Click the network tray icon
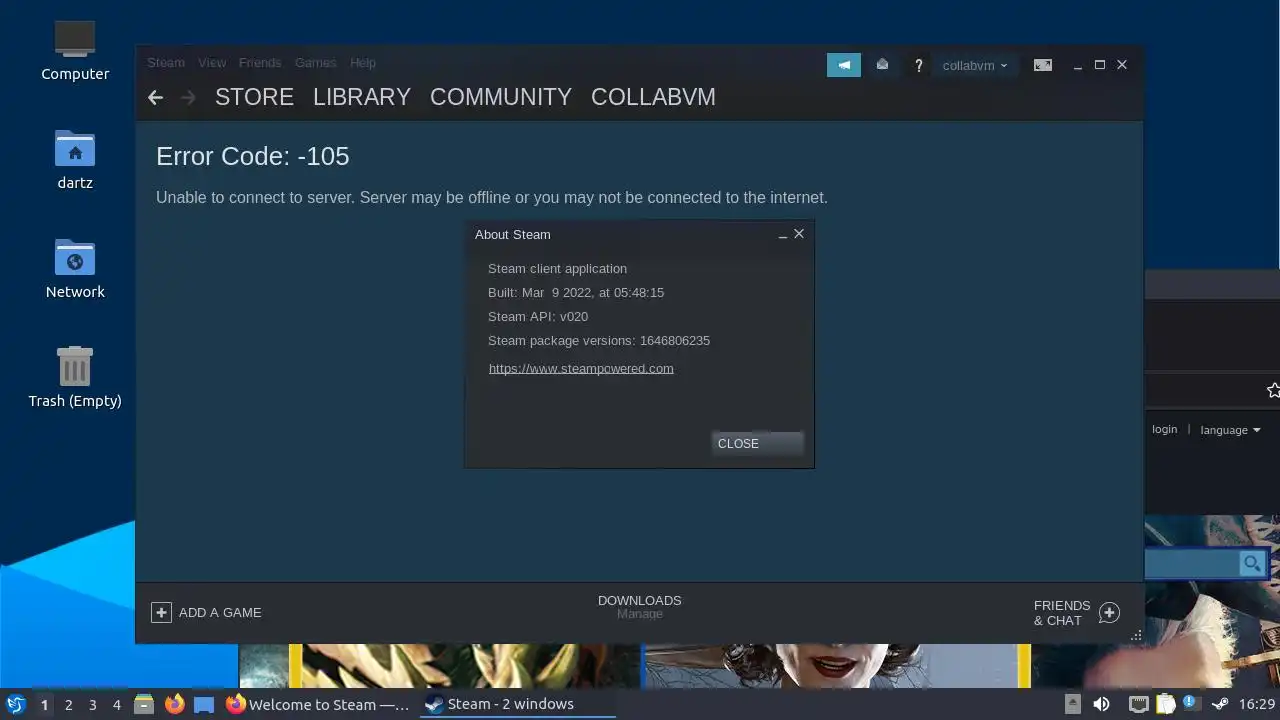 (1138, 704)
